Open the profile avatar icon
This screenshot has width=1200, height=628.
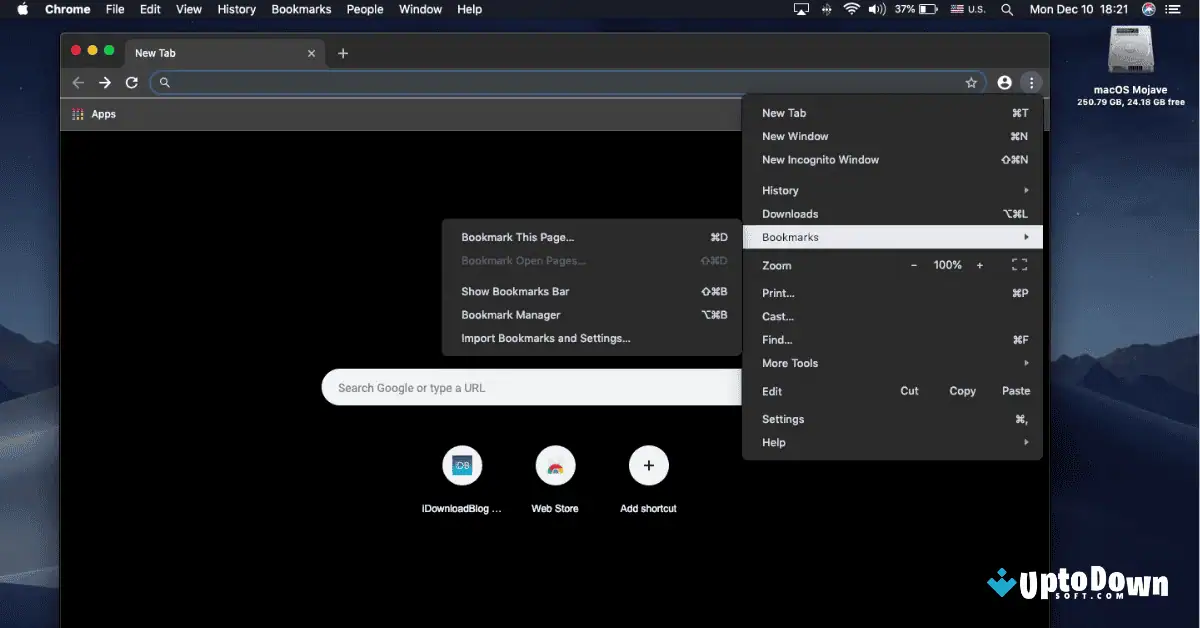click(1004, 83)
